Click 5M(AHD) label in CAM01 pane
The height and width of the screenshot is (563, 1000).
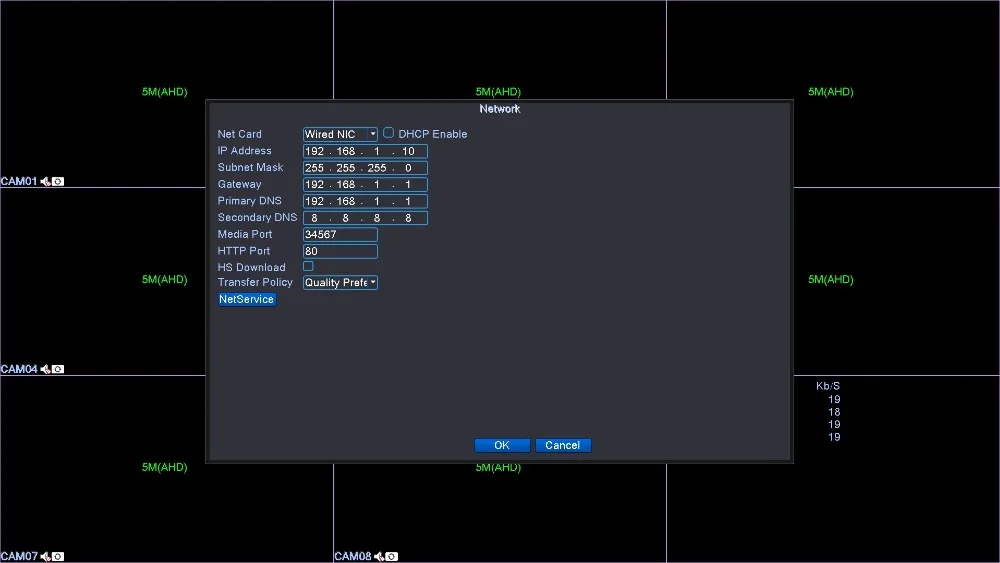[165, 92]
